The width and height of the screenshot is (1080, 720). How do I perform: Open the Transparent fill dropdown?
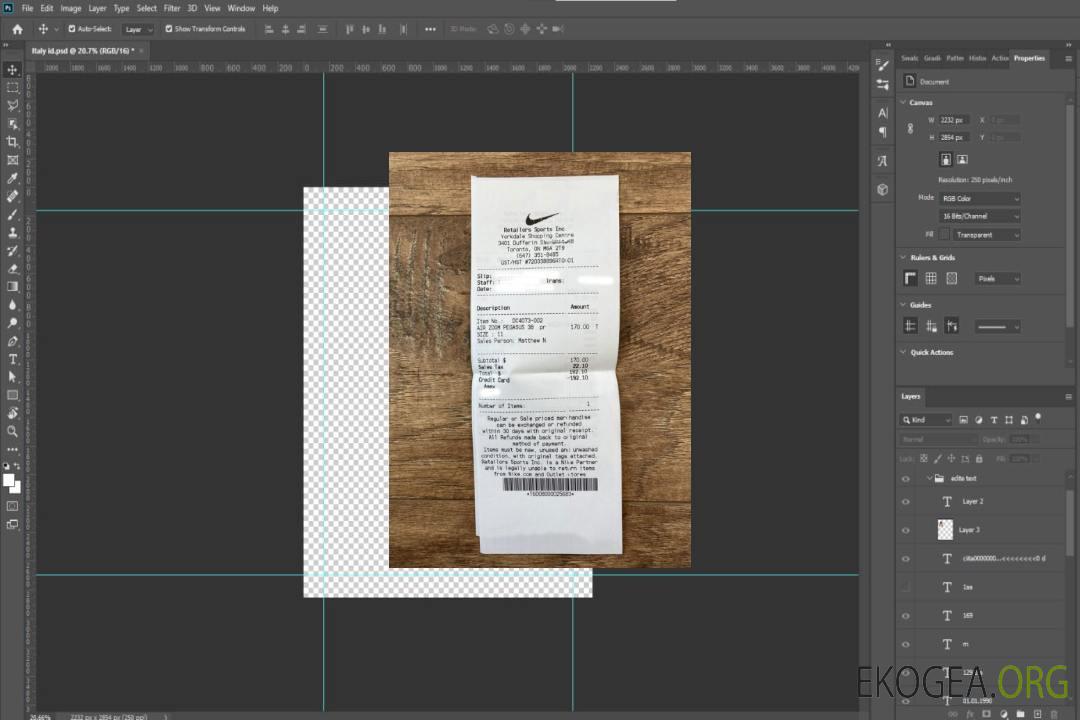click(x=986, y=235)
